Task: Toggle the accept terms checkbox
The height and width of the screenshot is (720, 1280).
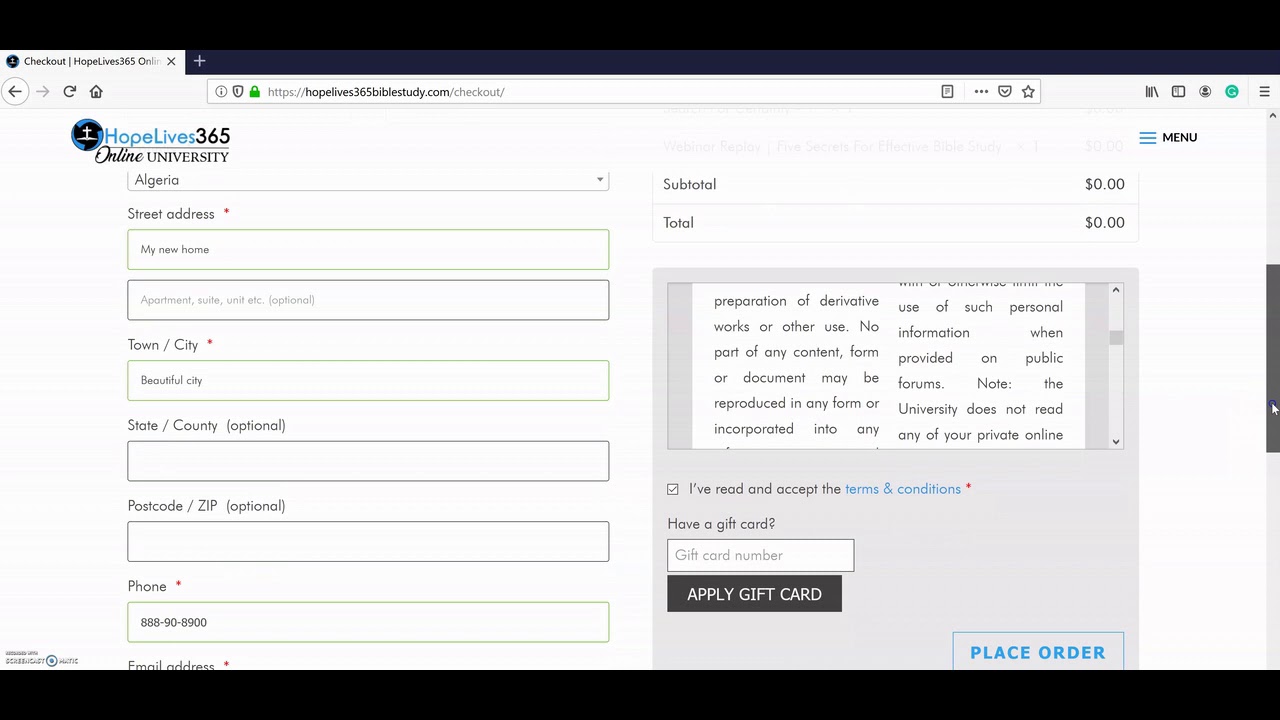Action: tap(673, 489)
